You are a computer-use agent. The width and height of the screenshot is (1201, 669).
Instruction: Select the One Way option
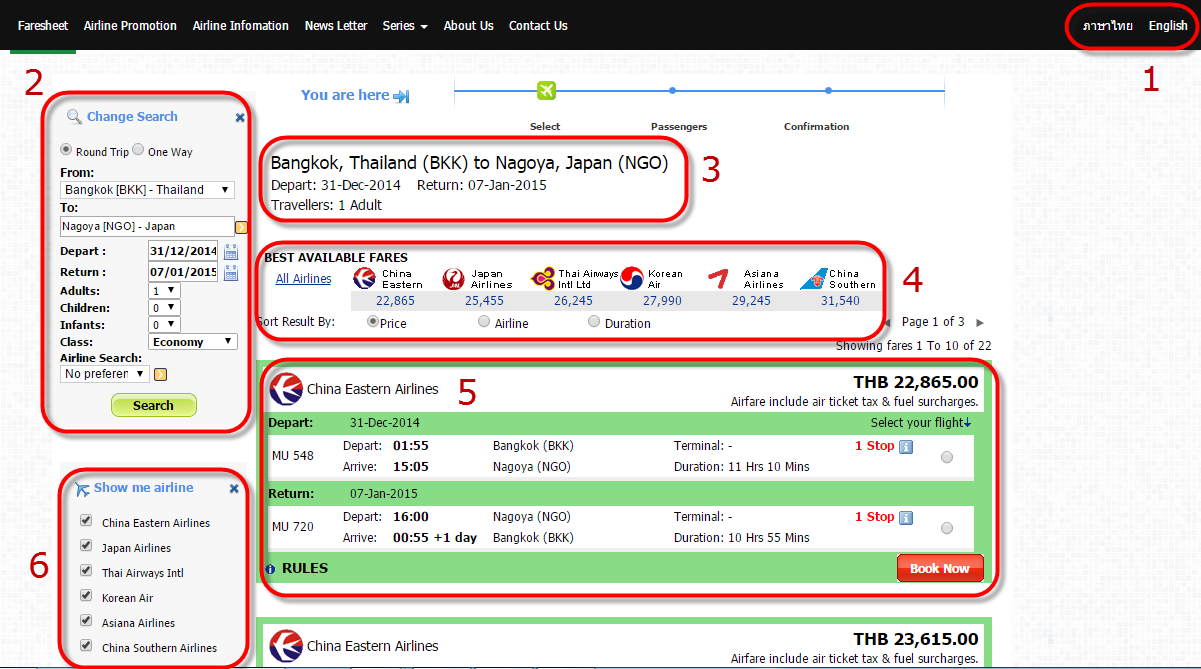[x=139, y=151]
